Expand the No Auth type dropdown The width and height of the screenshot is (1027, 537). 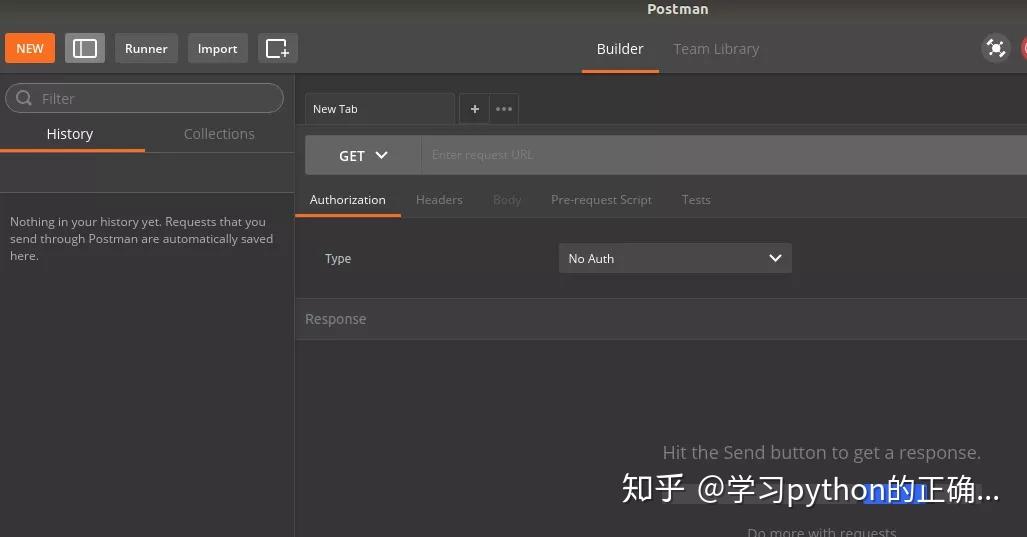pyautogui.click(x=675, y=259)
